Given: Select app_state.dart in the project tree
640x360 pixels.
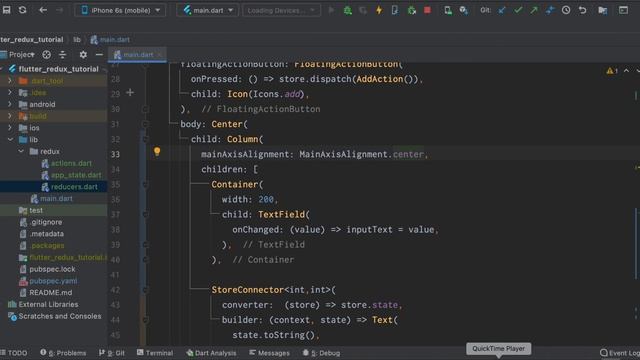Looking at the screenshot, I should coord(71,175).
